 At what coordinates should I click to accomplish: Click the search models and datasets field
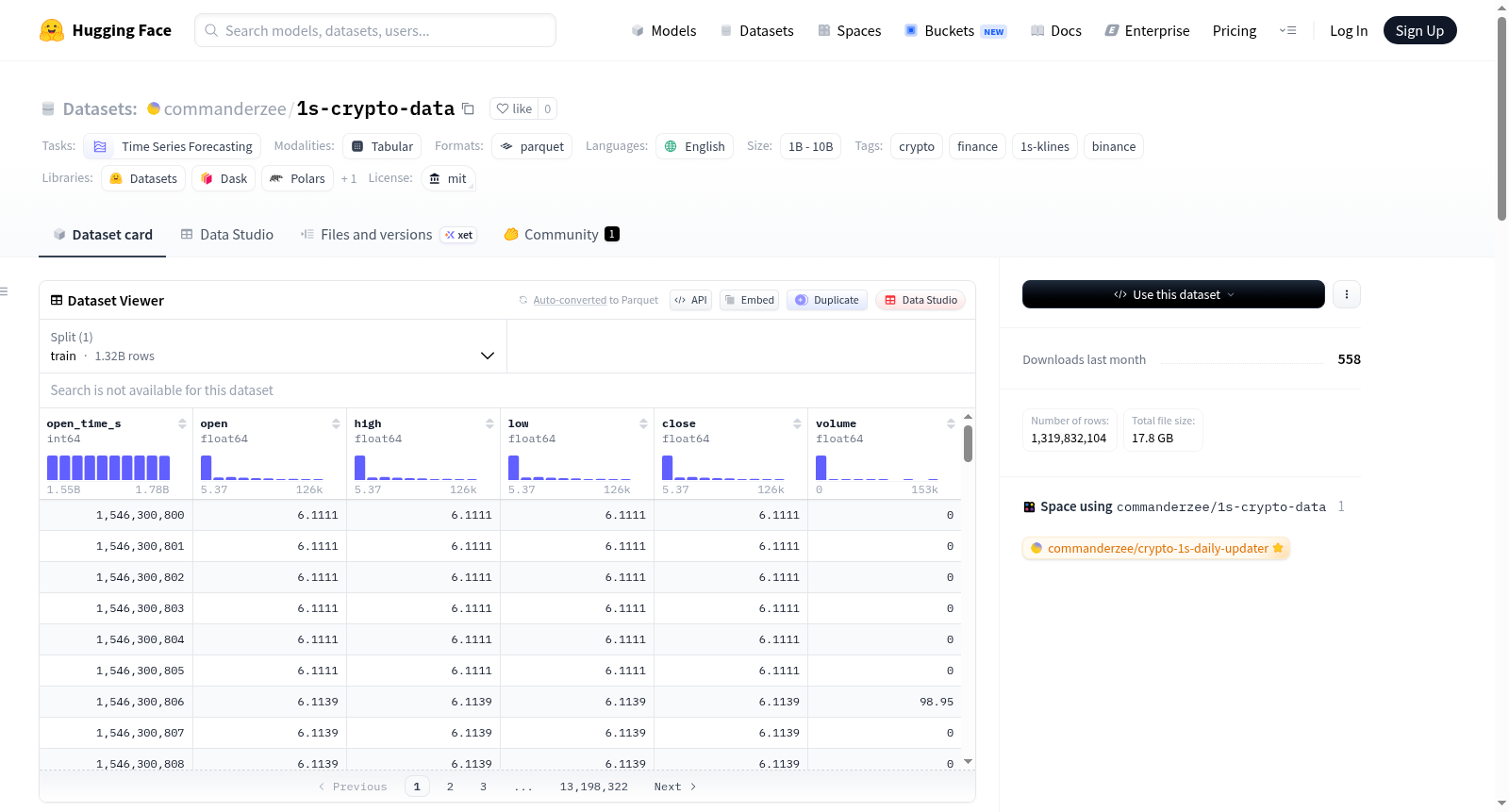[x=375, y=30]
